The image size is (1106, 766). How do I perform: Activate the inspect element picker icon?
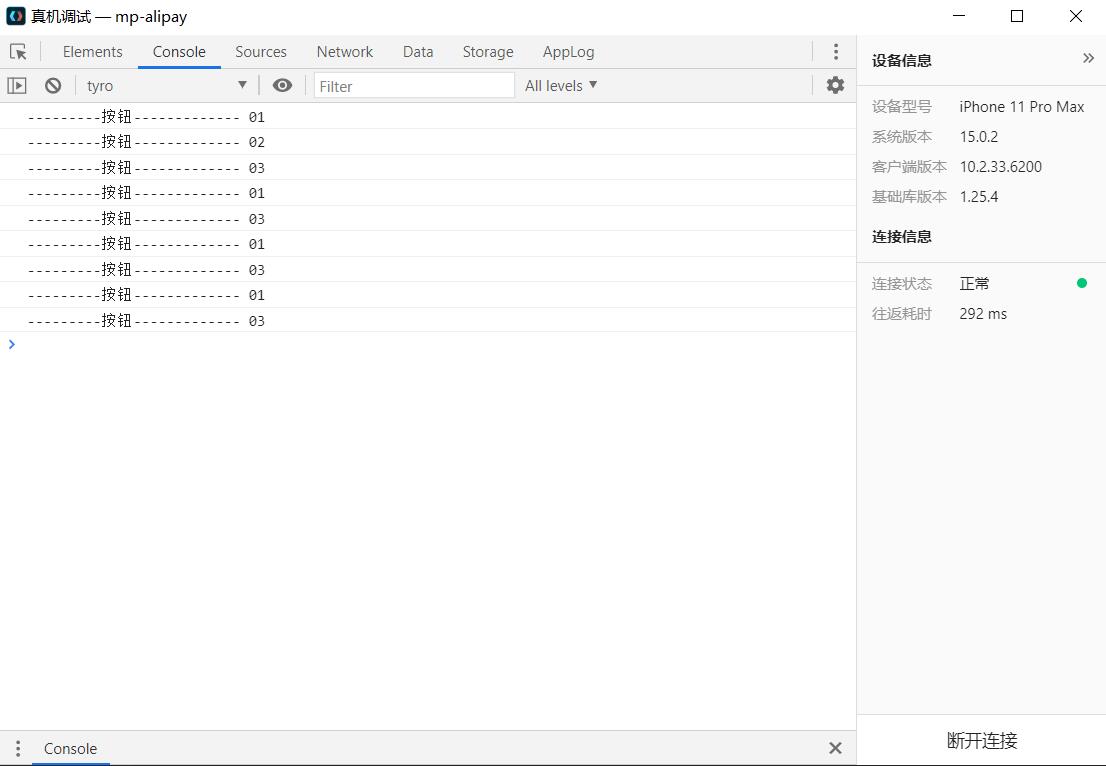click(18, 52)
